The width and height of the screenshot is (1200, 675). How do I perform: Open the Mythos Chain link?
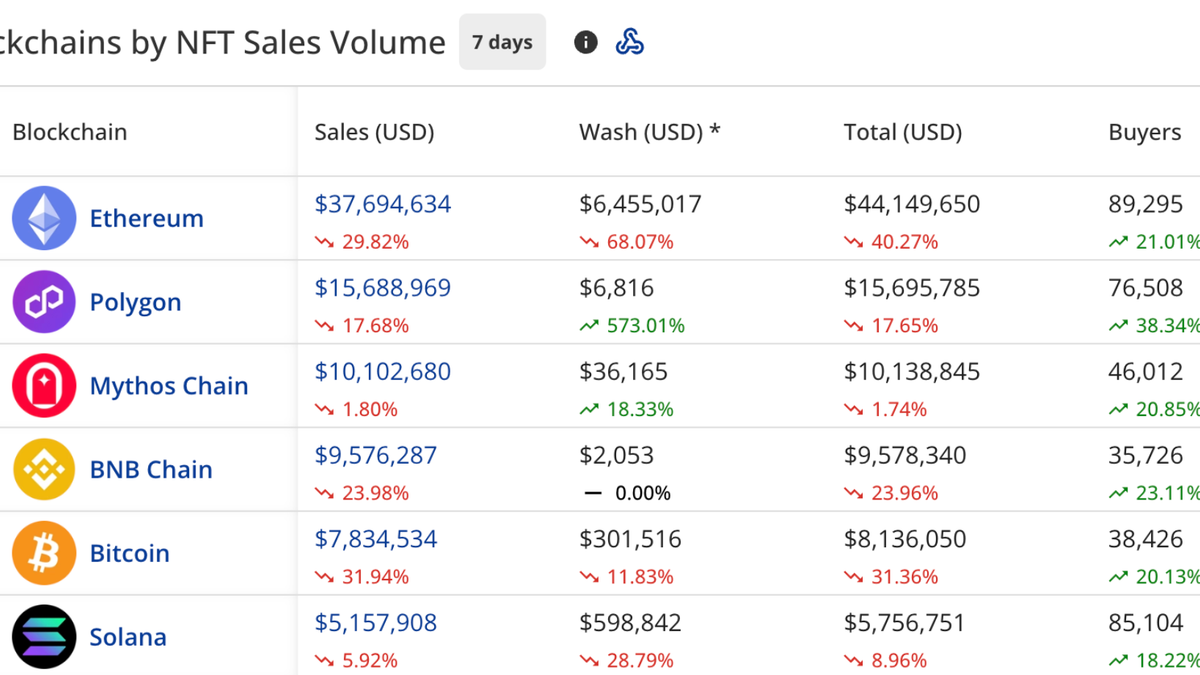[x=169, y=386]
